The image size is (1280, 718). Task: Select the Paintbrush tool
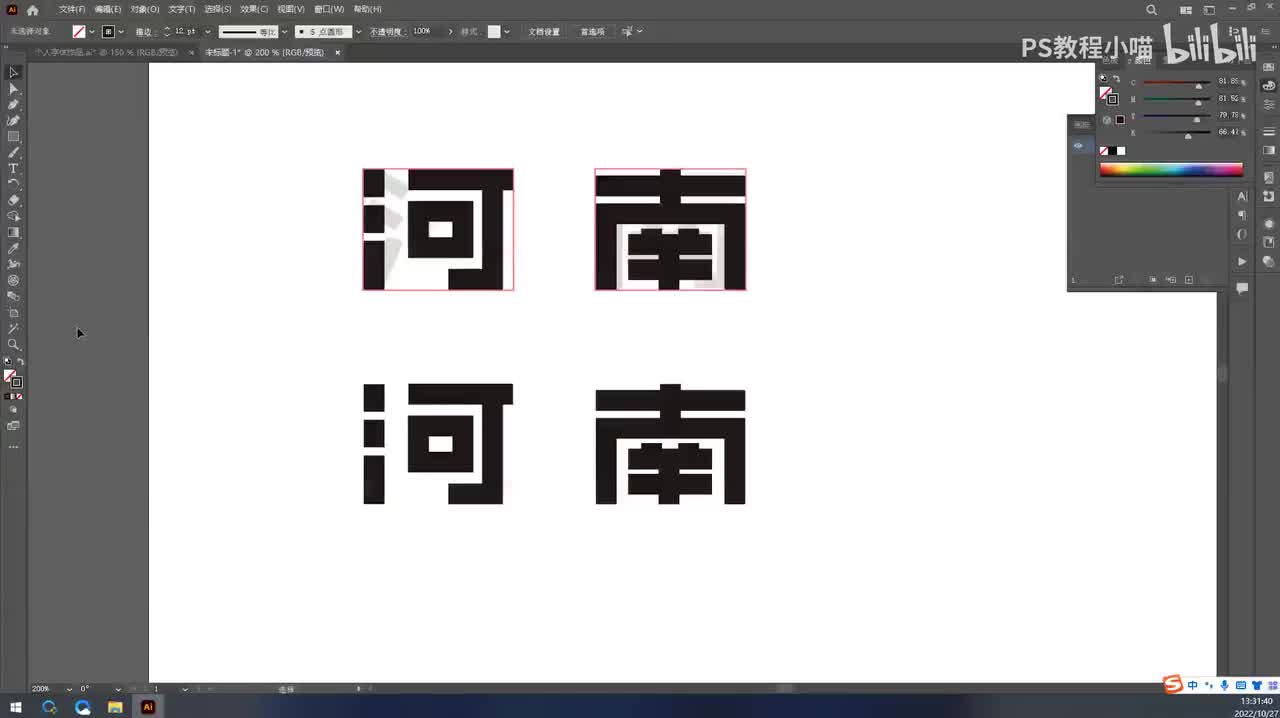click(x=13, y=153)
